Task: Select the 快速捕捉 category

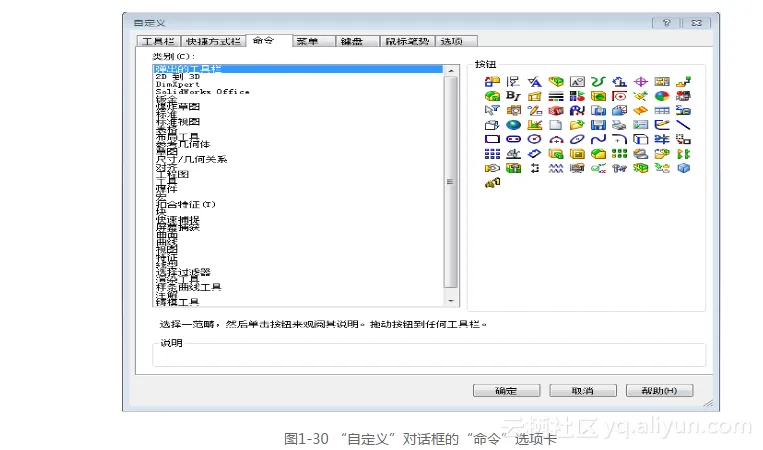Action: (x=178, y=219)
